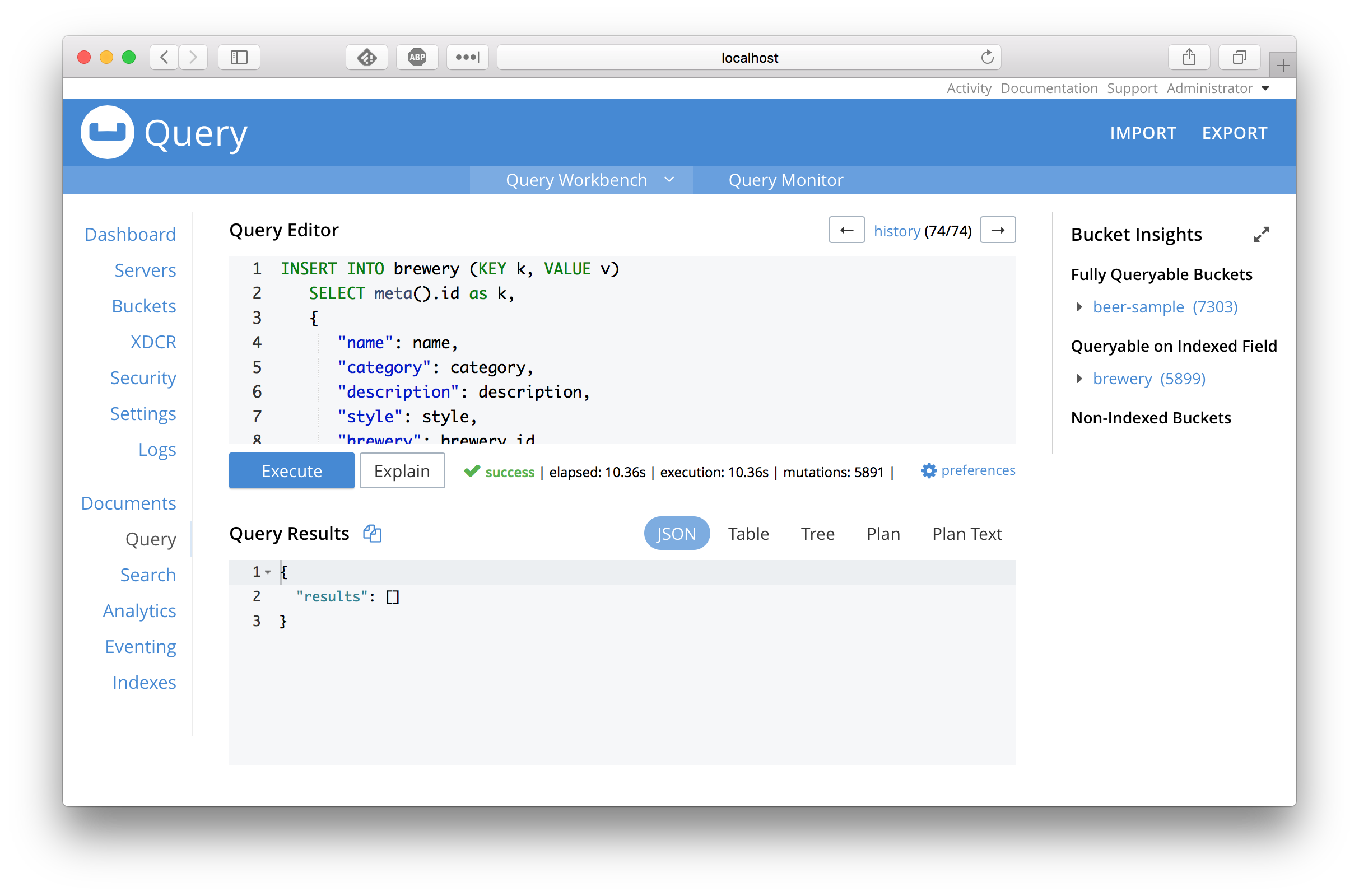Image resolution: width=1359 pixels, height=896 pixels.
Task: Copy query results to clipboard icon
Action: tap(372, 533)
